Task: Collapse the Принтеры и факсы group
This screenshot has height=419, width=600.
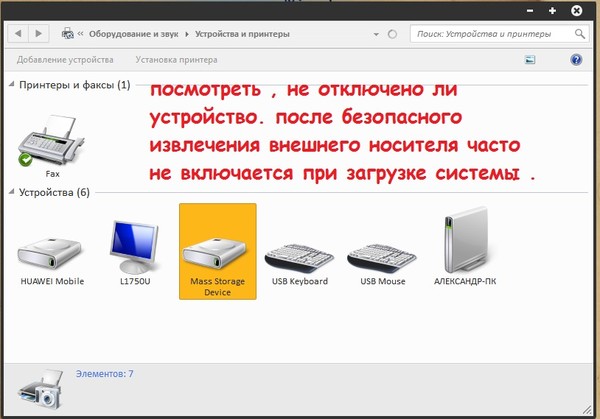Action: [x=12, y=84]
